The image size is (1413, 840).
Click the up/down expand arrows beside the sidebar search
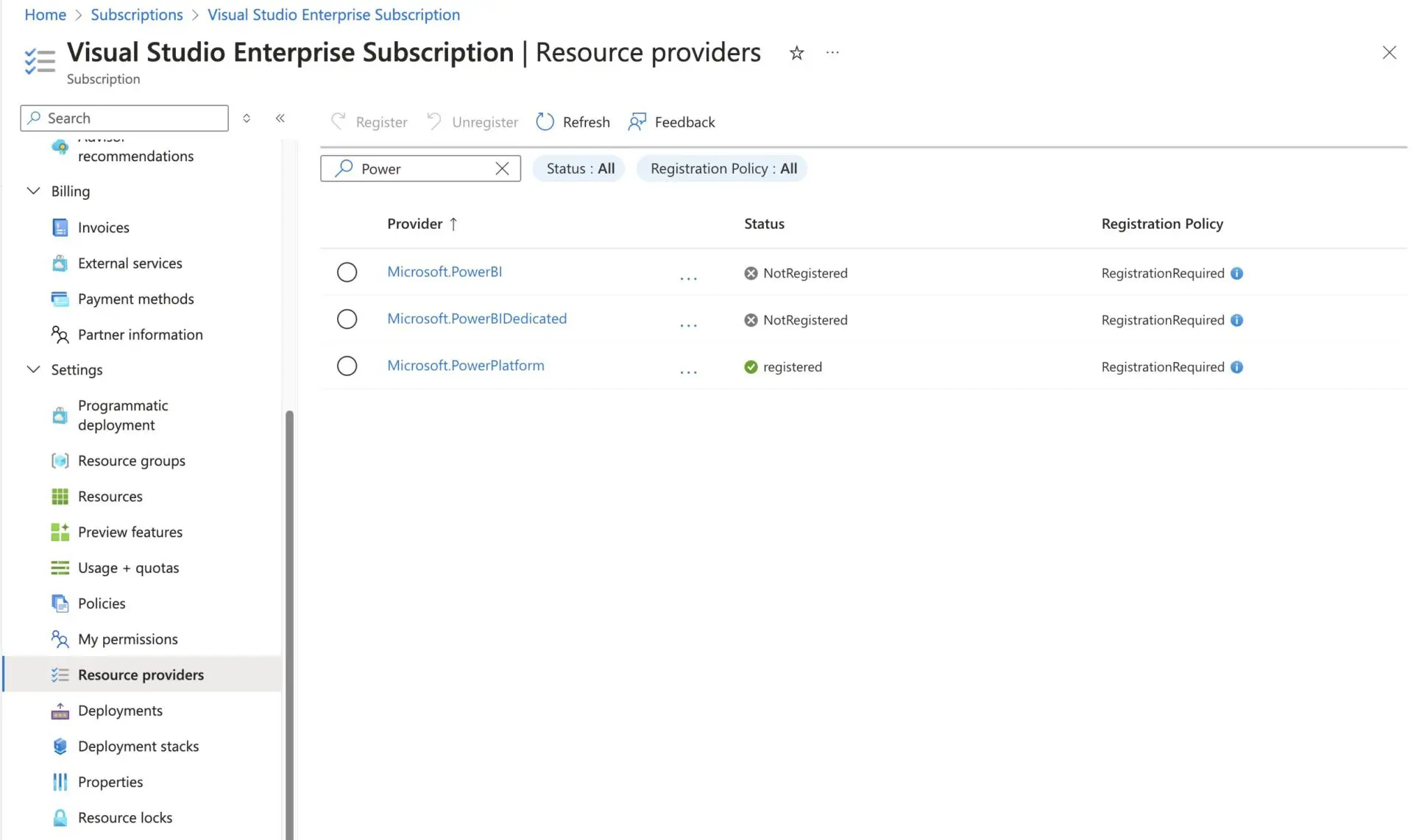tap(247, 118)
